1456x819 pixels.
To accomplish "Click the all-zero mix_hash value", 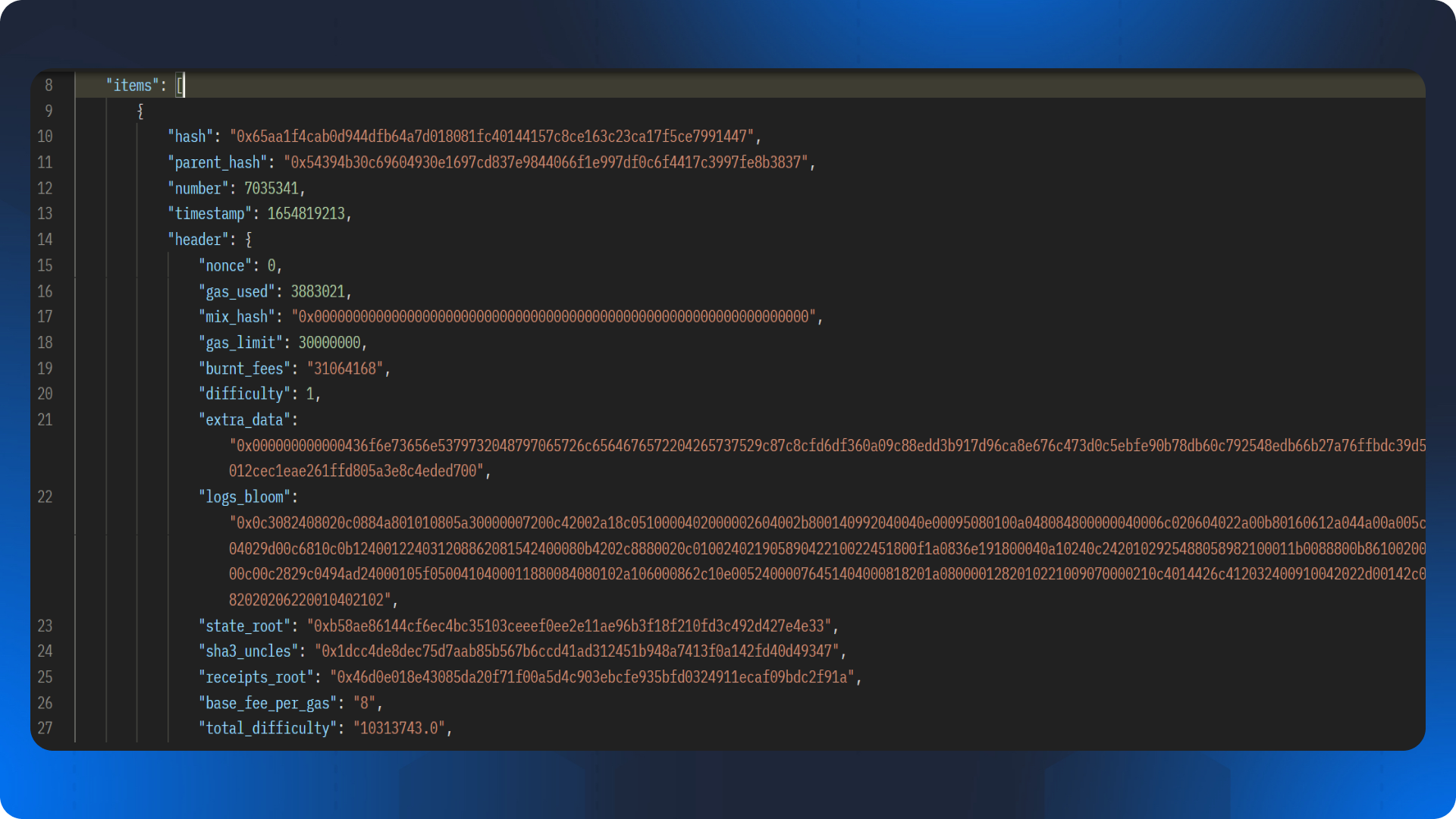I will coord(554,317).
